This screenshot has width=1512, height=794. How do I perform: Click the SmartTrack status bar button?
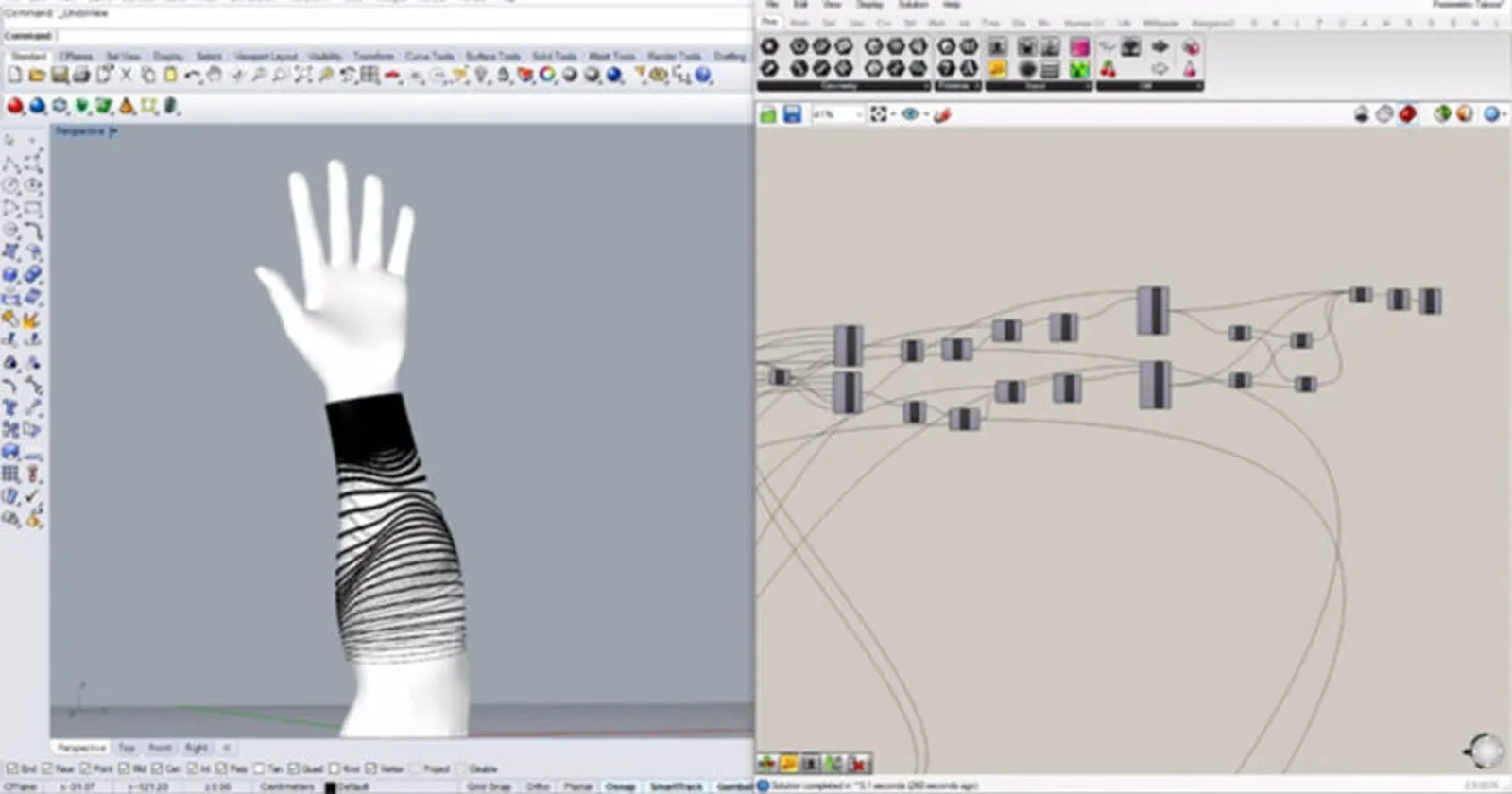[x=676, y=786]
